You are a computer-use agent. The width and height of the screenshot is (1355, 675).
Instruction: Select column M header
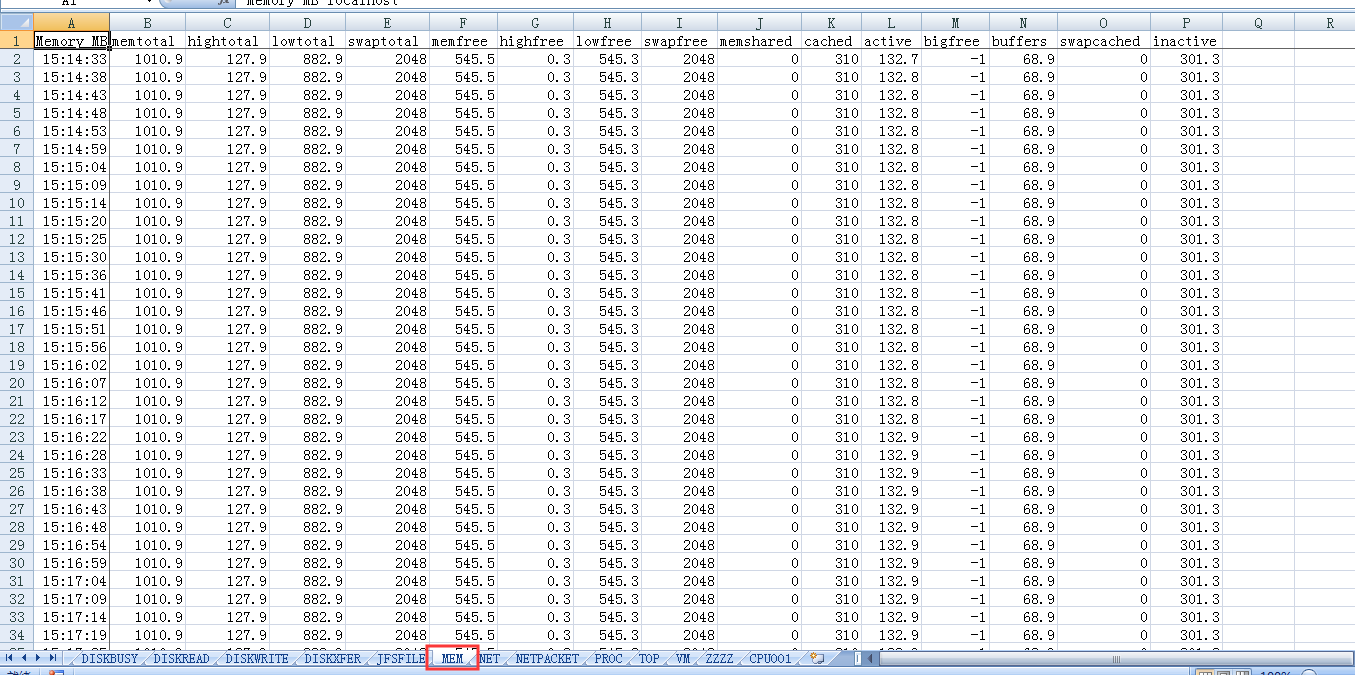pyautogui.click(x=955, y=22)
